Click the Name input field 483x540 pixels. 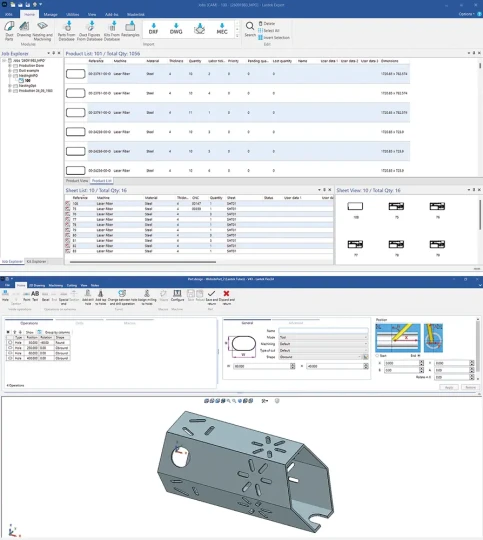coord(323,331)
